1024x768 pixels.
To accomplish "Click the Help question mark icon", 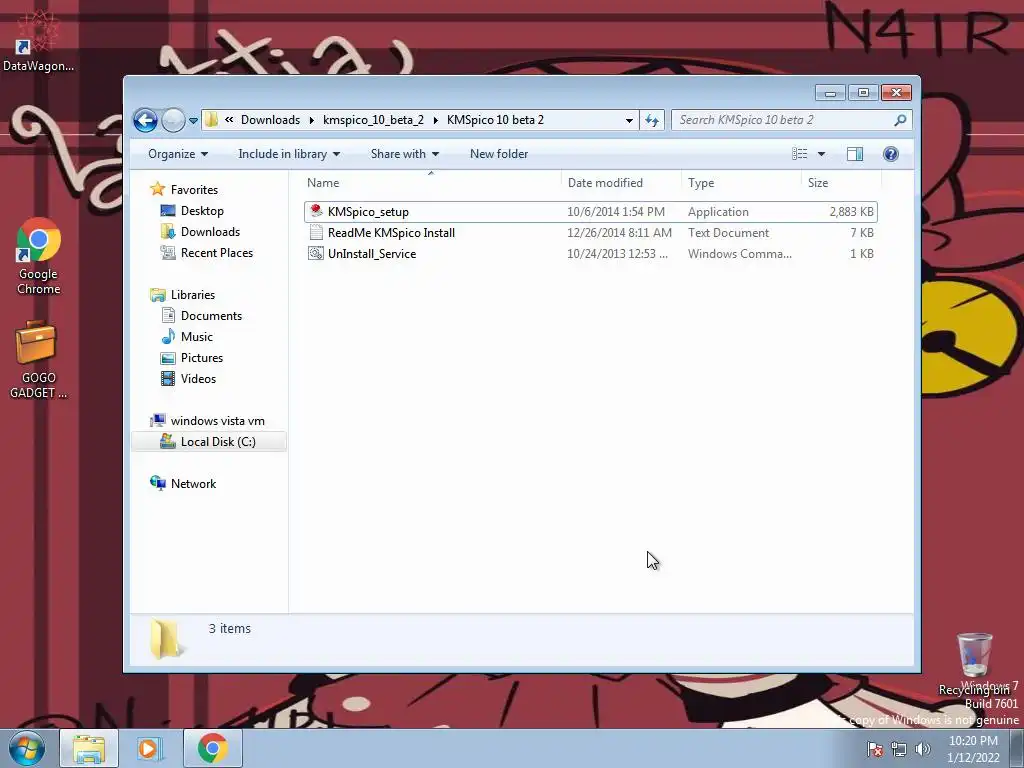I will (x=890, y=154).
